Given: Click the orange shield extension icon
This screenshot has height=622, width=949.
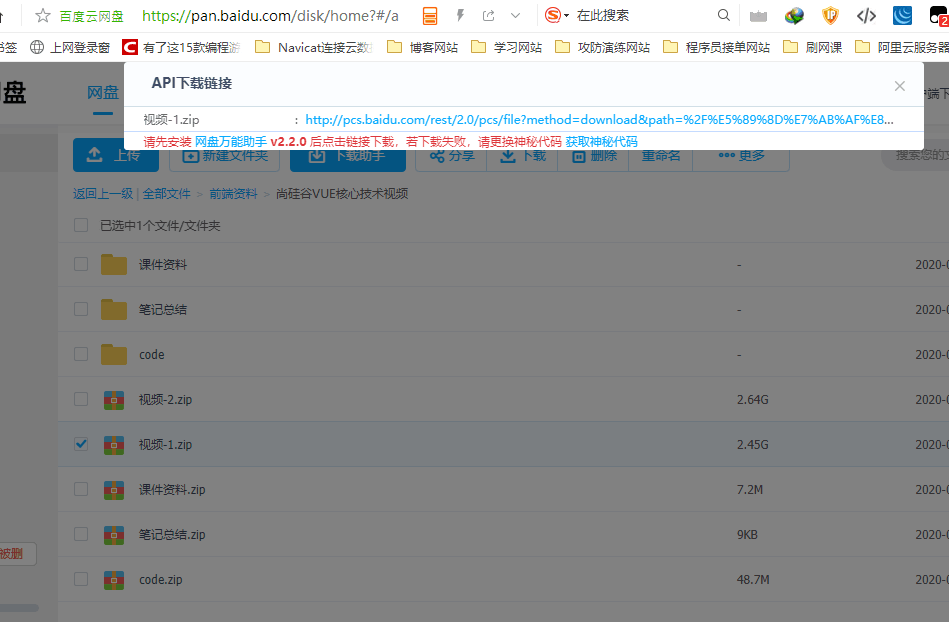Looking at the screenshot, I should tap(830, 16).
